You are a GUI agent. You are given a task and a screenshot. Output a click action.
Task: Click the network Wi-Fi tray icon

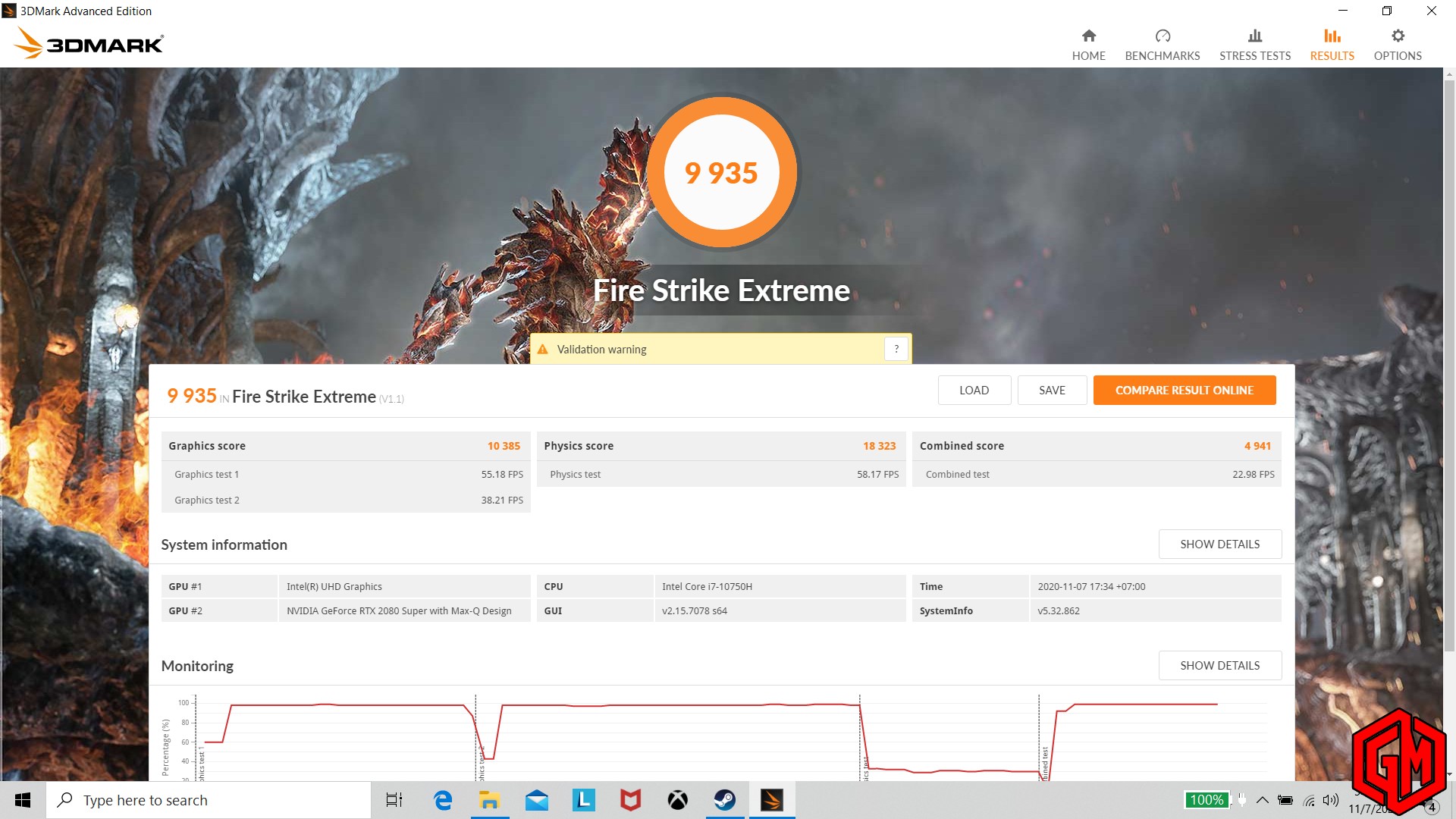point(1309,800)
